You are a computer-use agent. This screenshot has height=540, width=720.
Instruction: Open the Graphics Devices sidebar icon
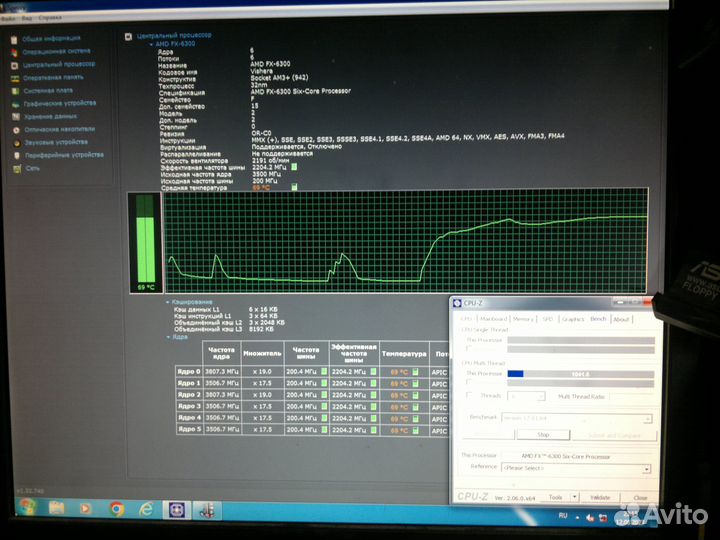coord(15,104)
